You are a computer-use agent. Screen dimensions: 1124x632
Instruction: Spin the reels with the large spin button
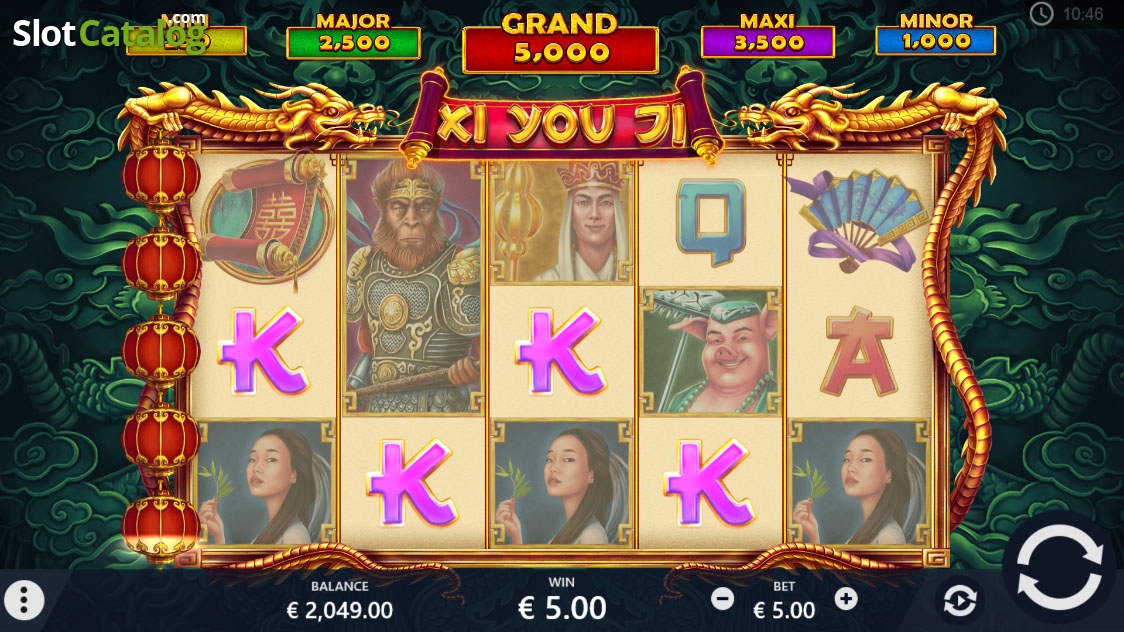[1059, 568]
